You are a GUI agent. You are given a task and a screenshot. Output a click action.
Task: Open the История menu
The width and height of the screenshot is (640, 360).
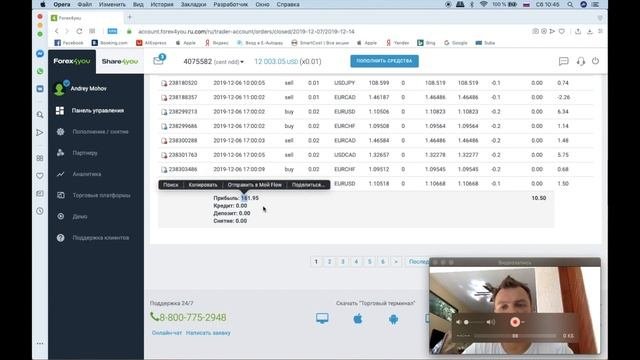(162, 4)
